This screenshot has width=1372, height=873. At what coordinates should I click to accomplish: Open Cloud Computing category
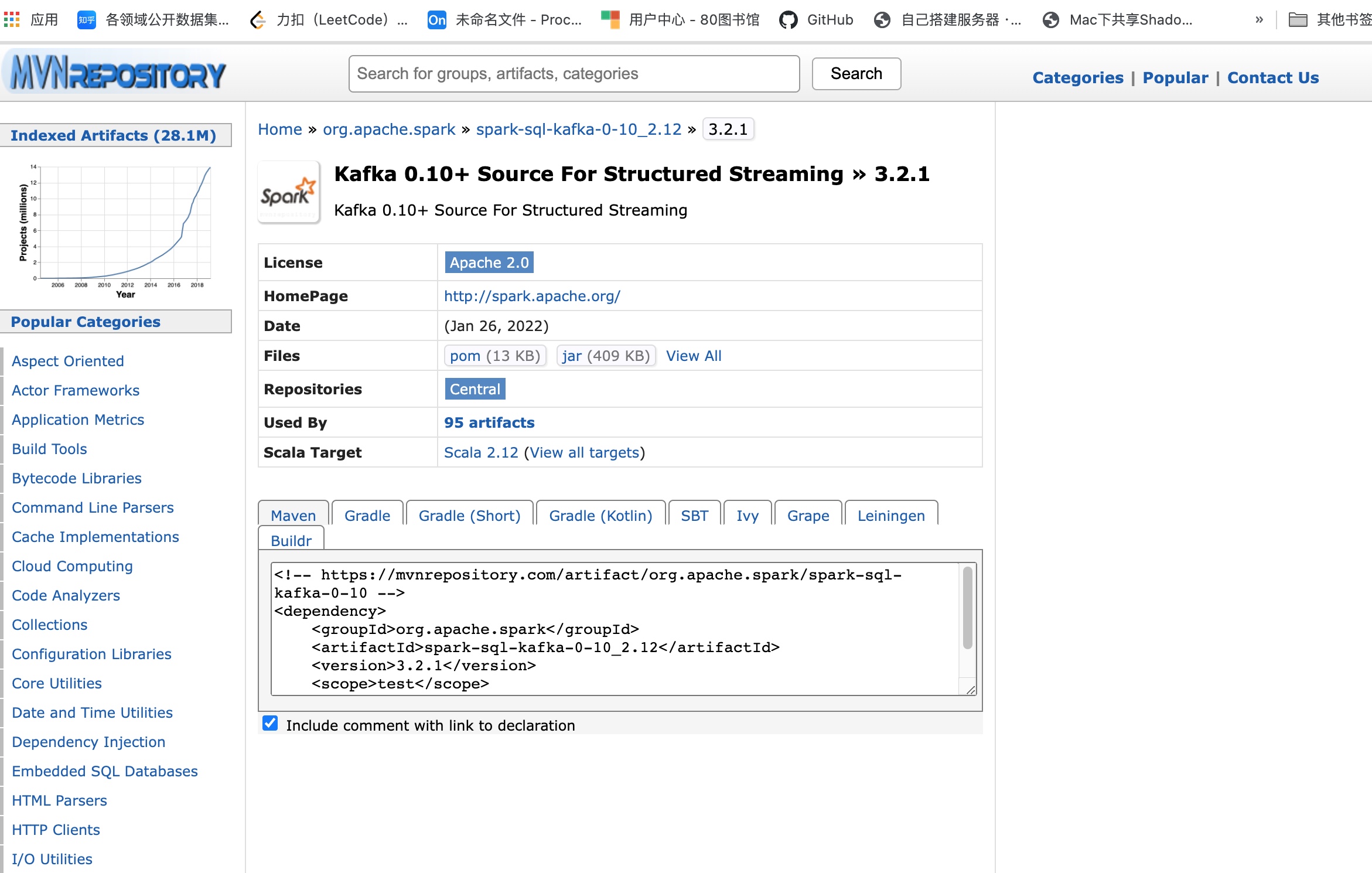[x=72, y=566]
